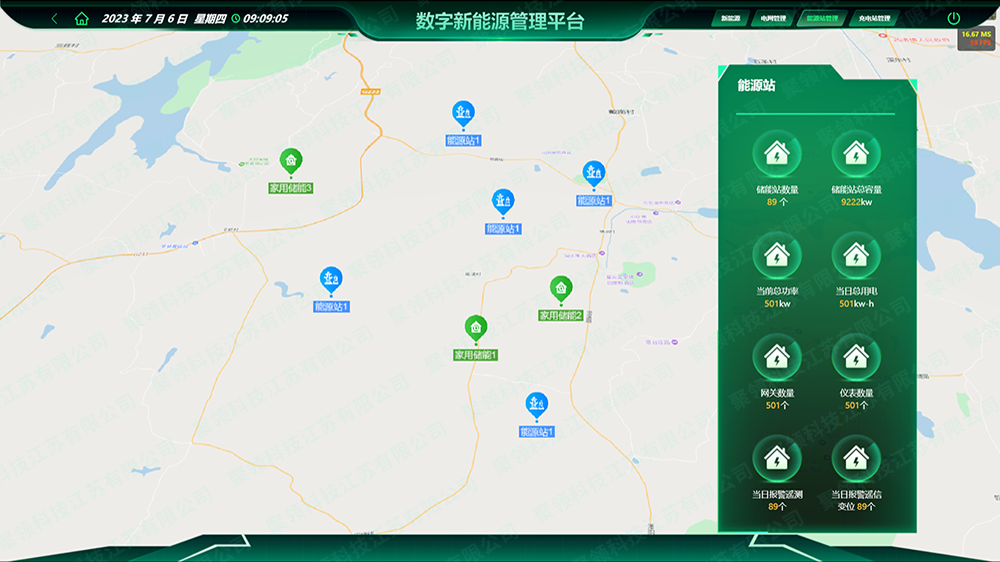Select the westernmost 能源站1 blue map pin
Screen dimensions: 1000x562
tap(331, 281)
